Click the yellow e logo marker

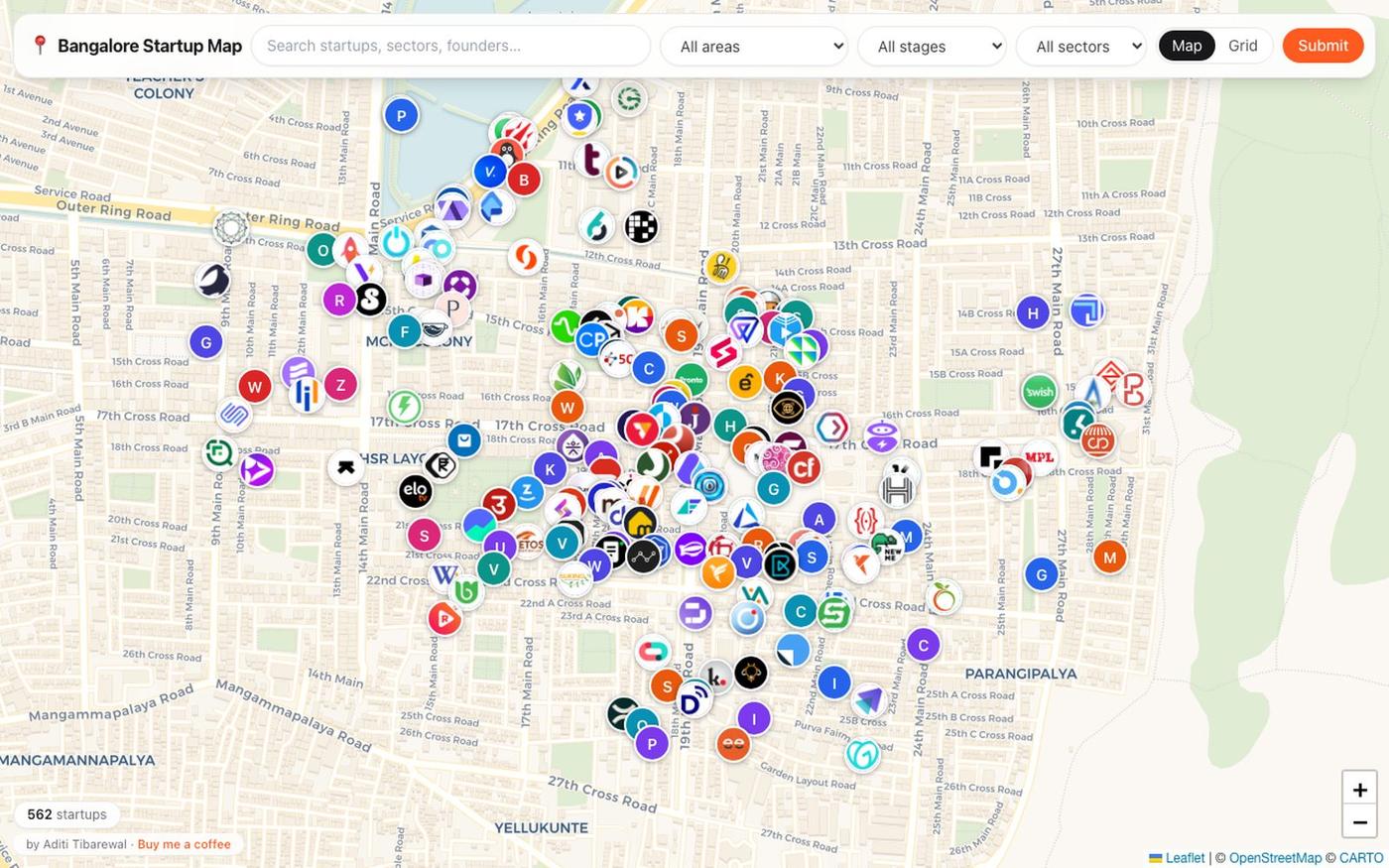(745, 382)
